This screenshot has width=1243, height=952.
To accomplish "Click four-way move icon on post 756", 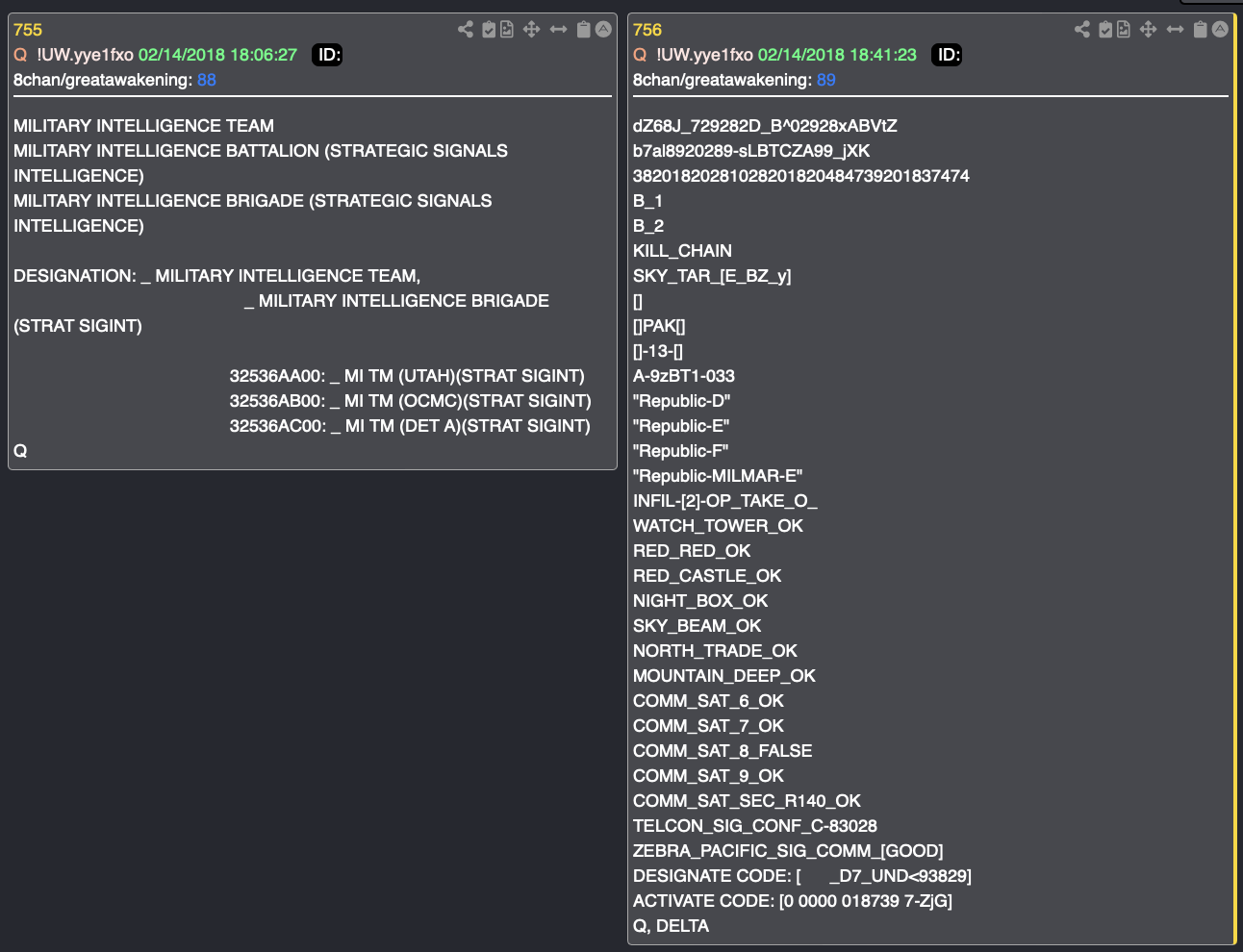I will pyautogui.click(x=1148, y=30).
